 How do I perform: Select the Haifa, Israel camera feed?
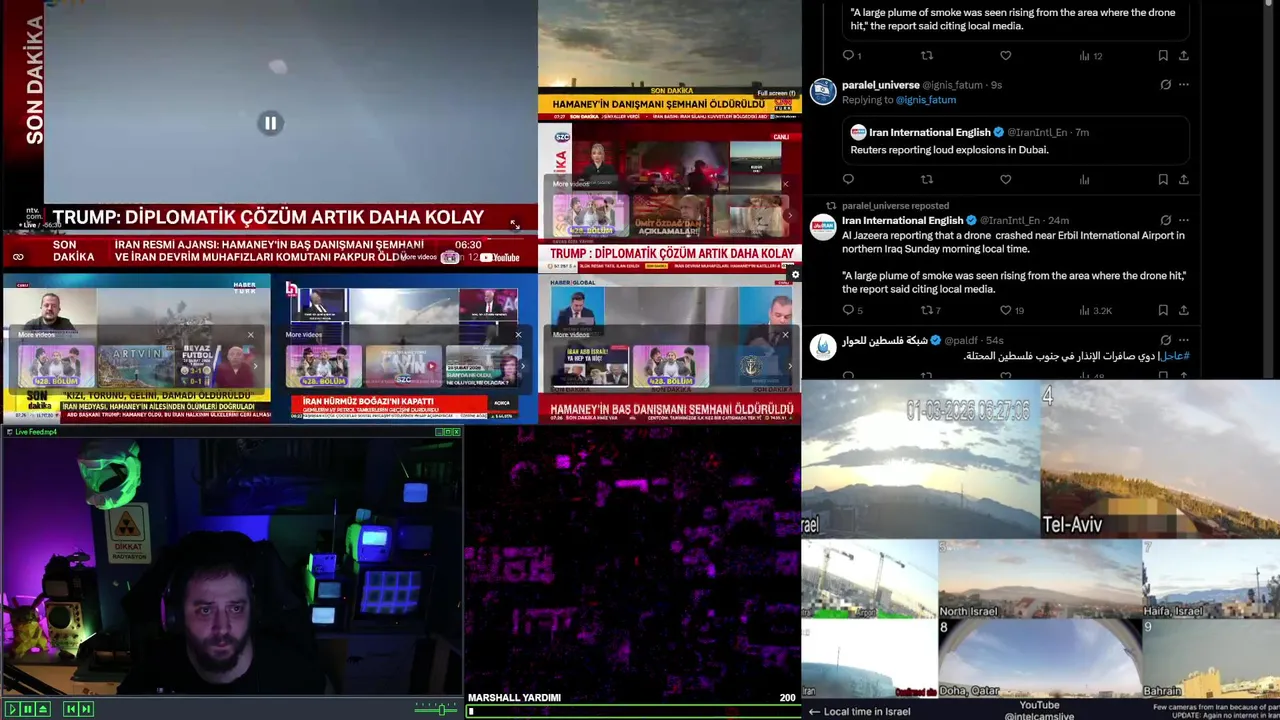pos(1211,579)
